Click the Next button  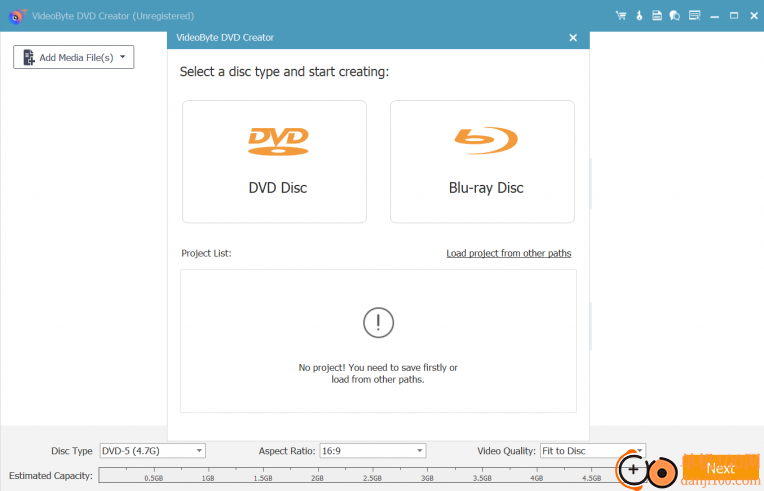(x=721, y=469)
